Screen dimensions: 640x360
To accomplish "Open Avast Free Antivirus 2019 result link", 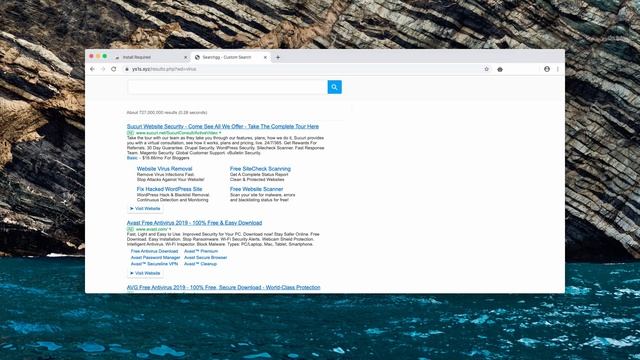I will (x=194, y=223).
